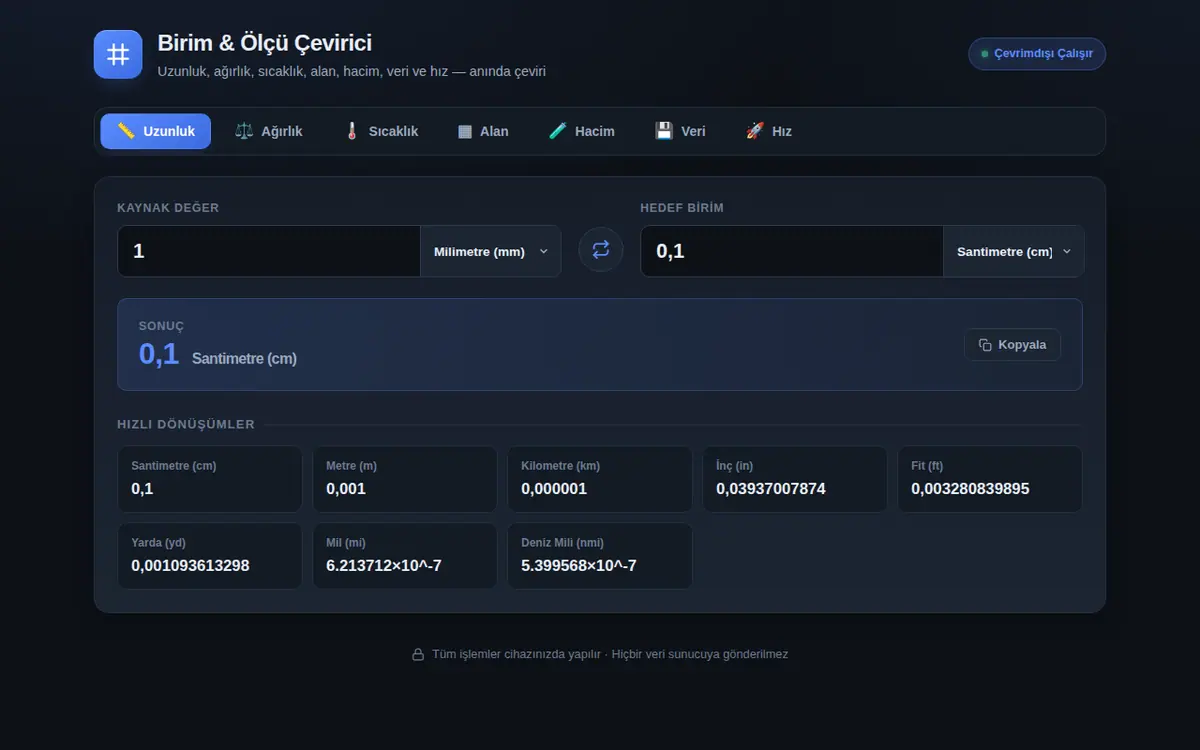Select the İnç (in) quick conversion card

pos(795,479)
